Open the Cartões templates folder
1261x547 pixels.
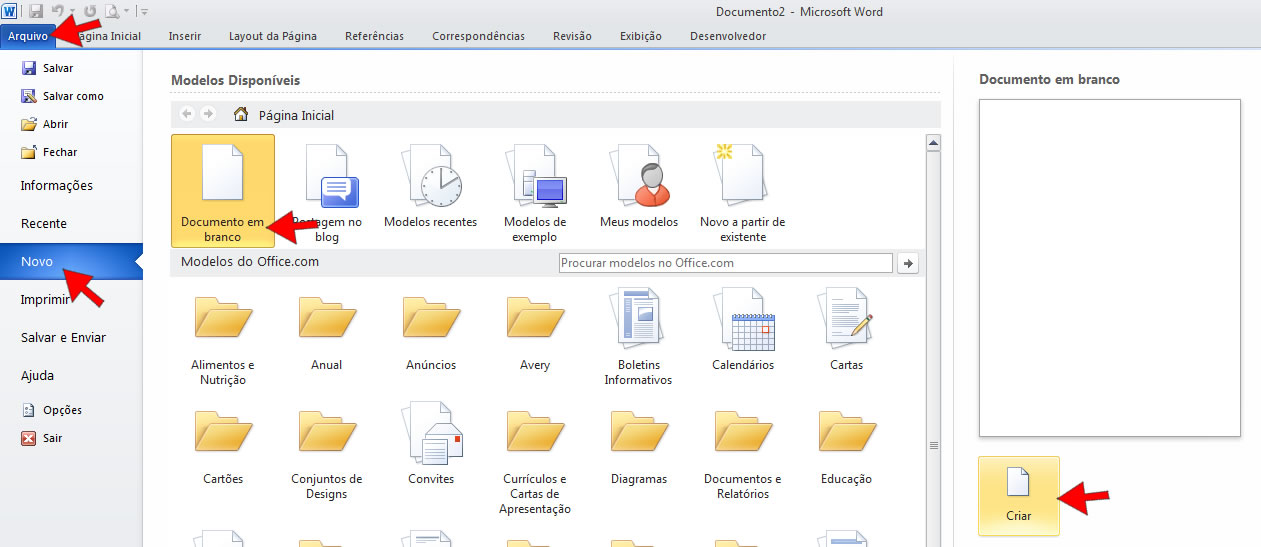(x=223, y=446)
